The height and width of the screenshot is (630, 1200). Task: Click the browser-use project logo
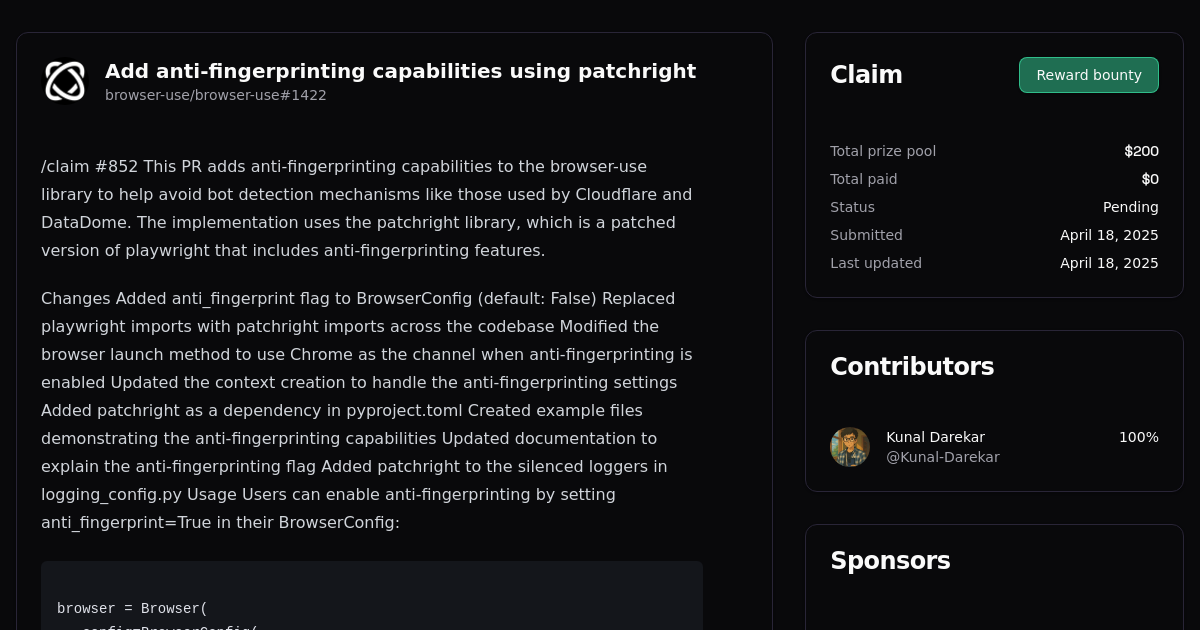coord(65,81)
